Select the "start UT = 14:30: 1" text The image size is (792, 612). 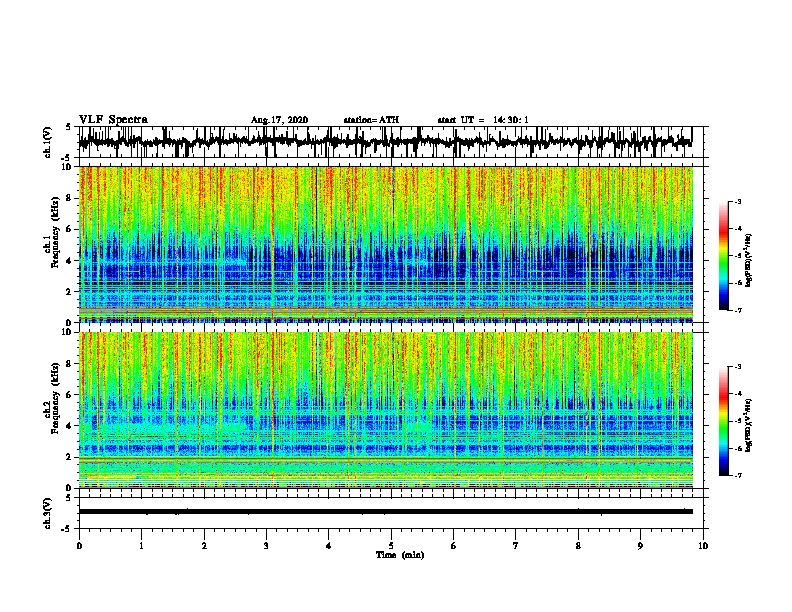(483, 120)
